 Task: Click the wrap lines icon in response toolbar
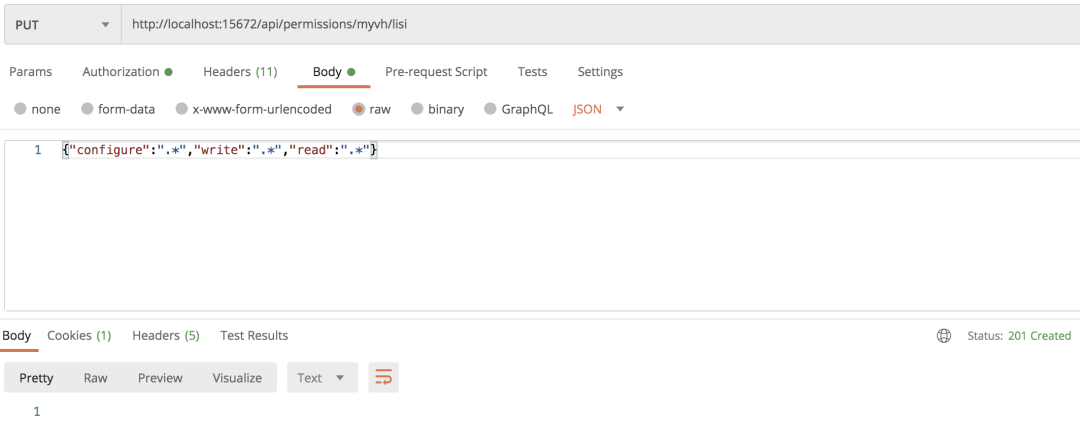click(384, 378)
